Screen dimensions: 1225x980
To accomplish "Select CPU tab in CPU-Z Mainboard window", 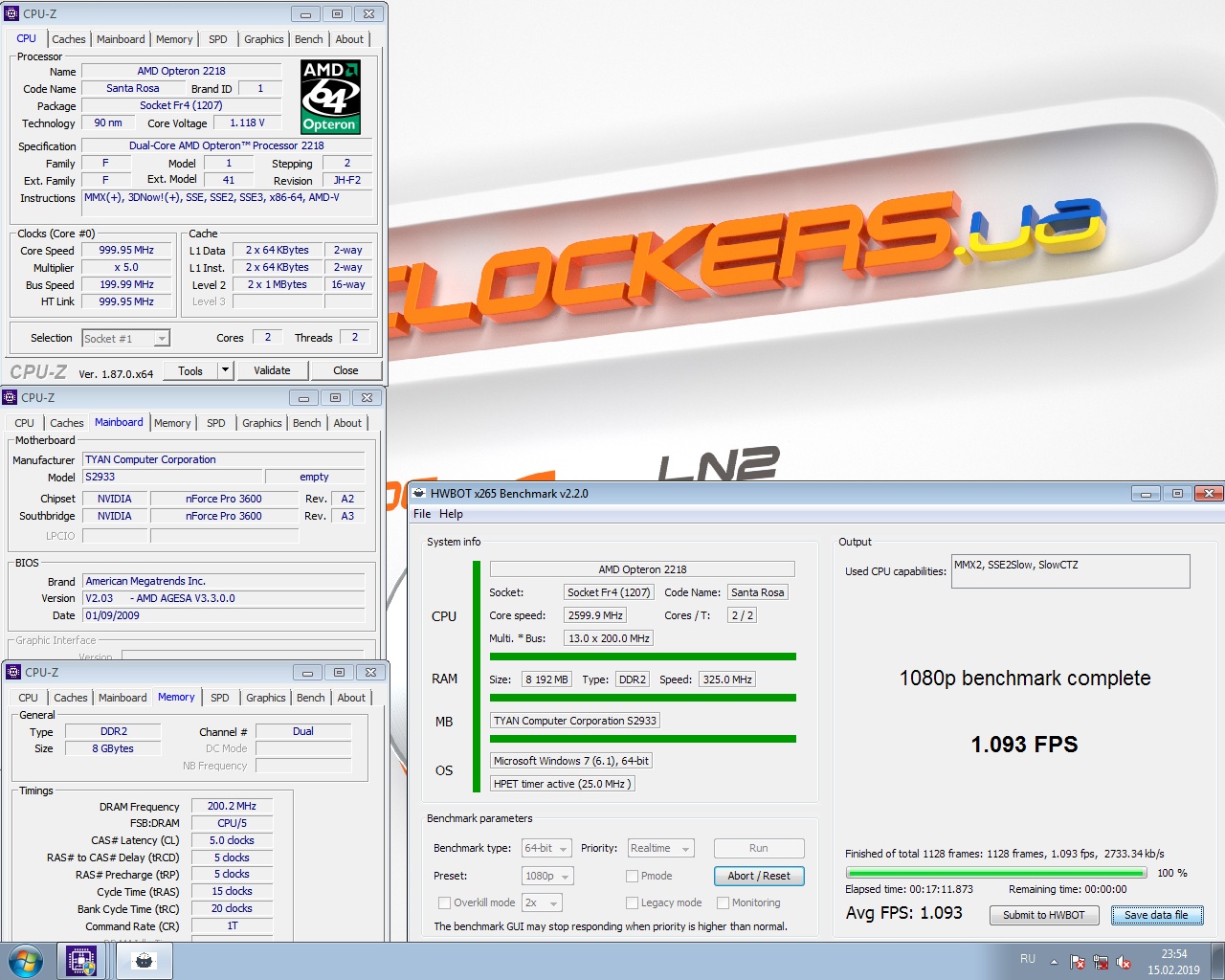I will (x=25, y=423).
